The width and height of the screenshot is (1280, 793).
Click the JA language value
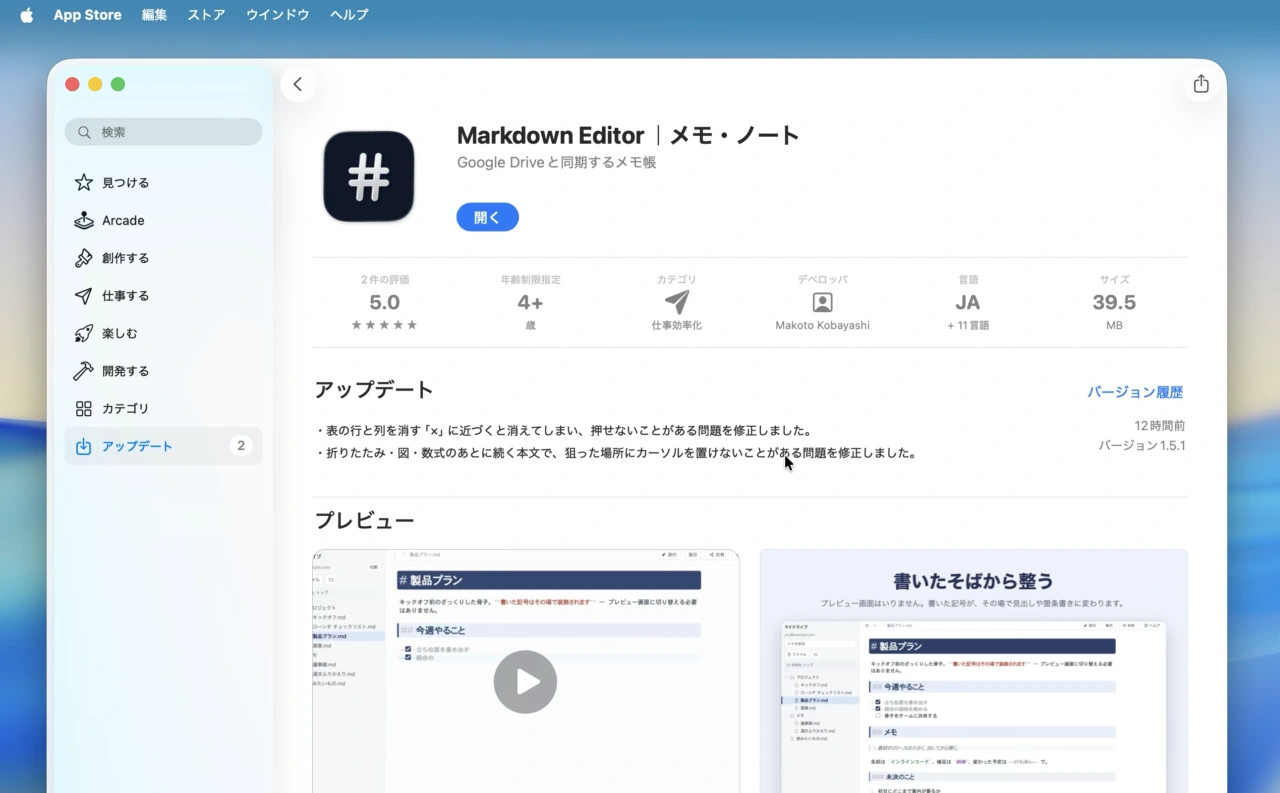[x=968, y=302]
